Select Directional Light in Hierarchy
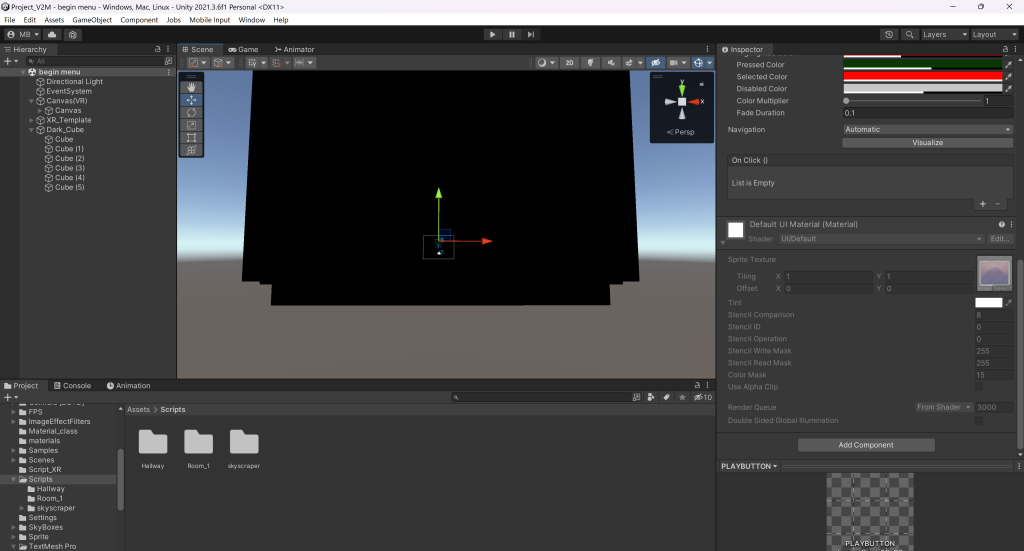Screen dimensions: 1024x551 click(x=74, y=82)
